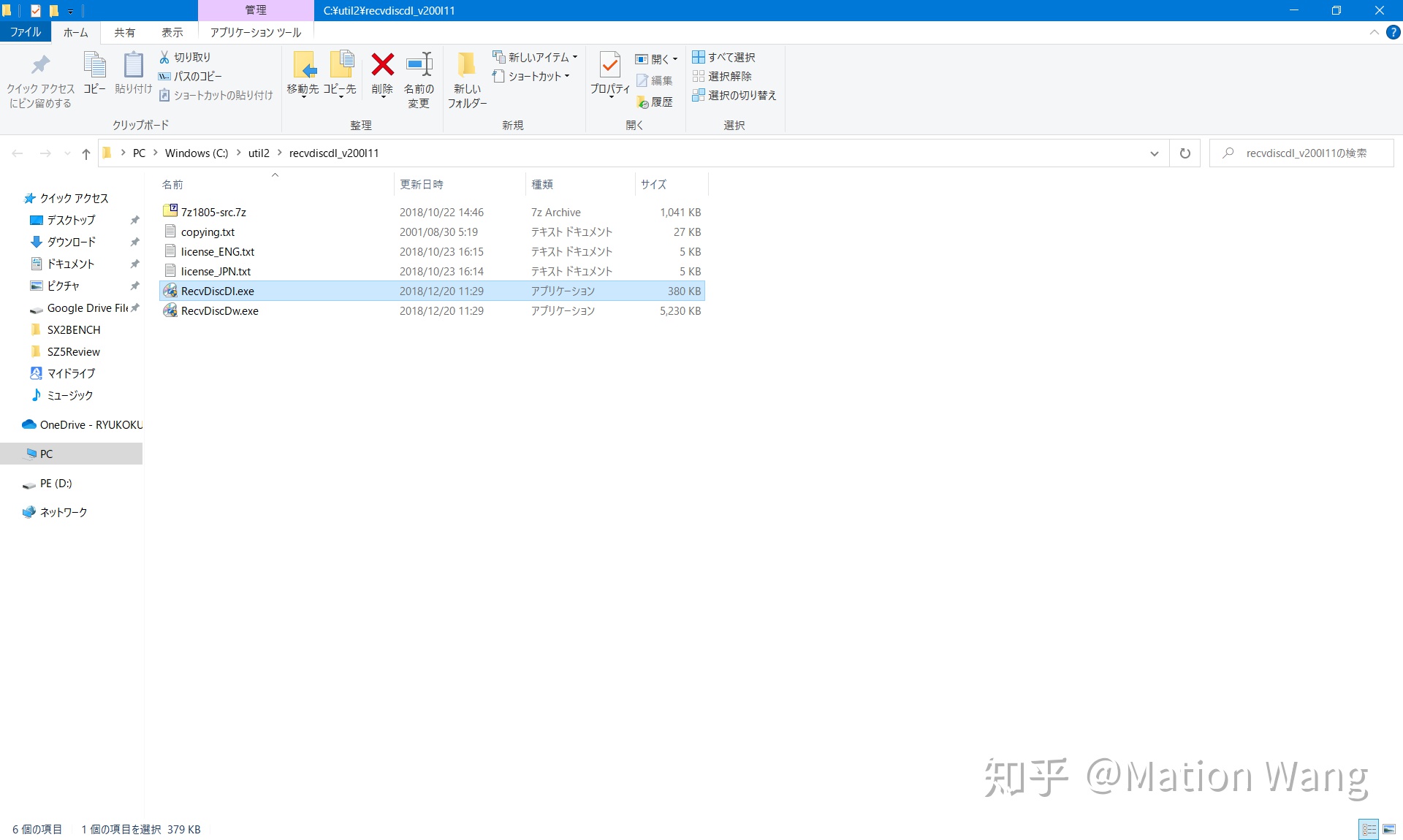Select license_ENG.txt file
Screen dimensions: 1403x840
pos(432,251)
